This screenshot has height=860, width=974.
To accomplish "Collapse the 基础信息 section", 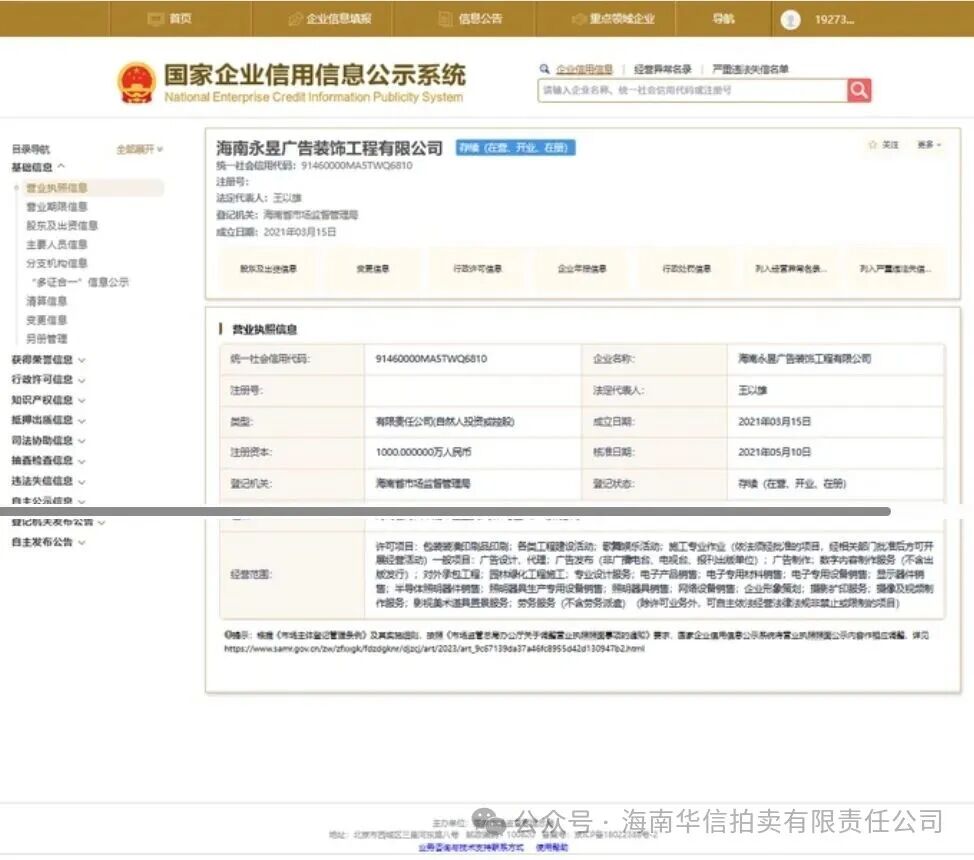I will pos(38,167).
